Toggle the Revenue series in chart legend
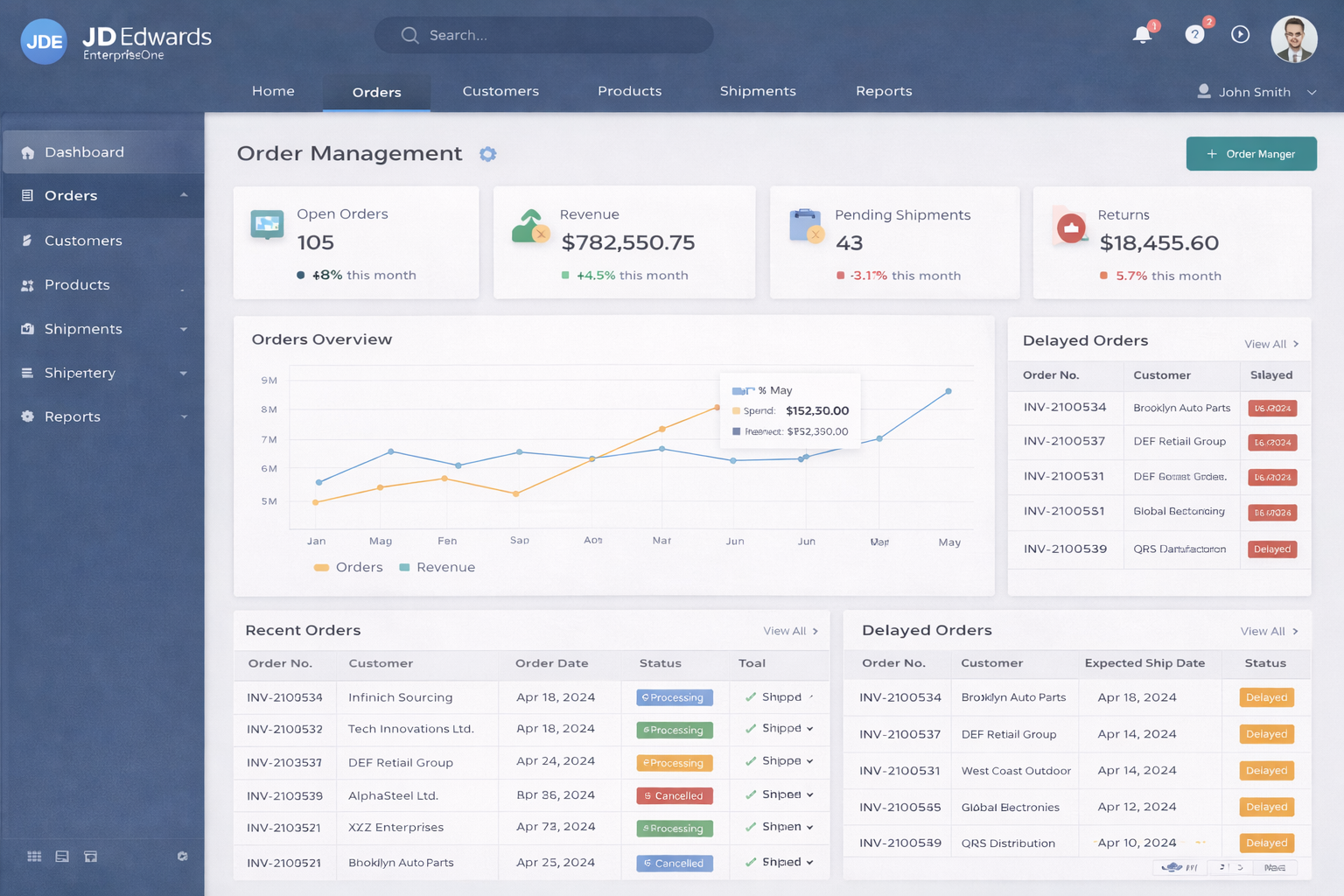The height and width of the screenshot is (896, 1344). point(437,567)
